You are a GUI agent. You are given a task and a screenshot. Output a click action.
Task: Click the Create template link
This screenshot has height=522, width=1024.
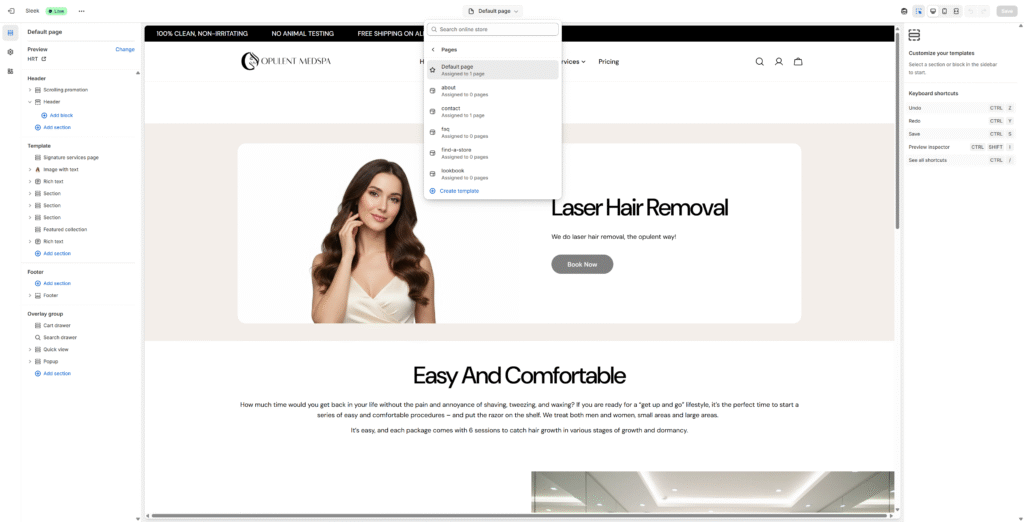pyautogui.click(x=458, y=191)
